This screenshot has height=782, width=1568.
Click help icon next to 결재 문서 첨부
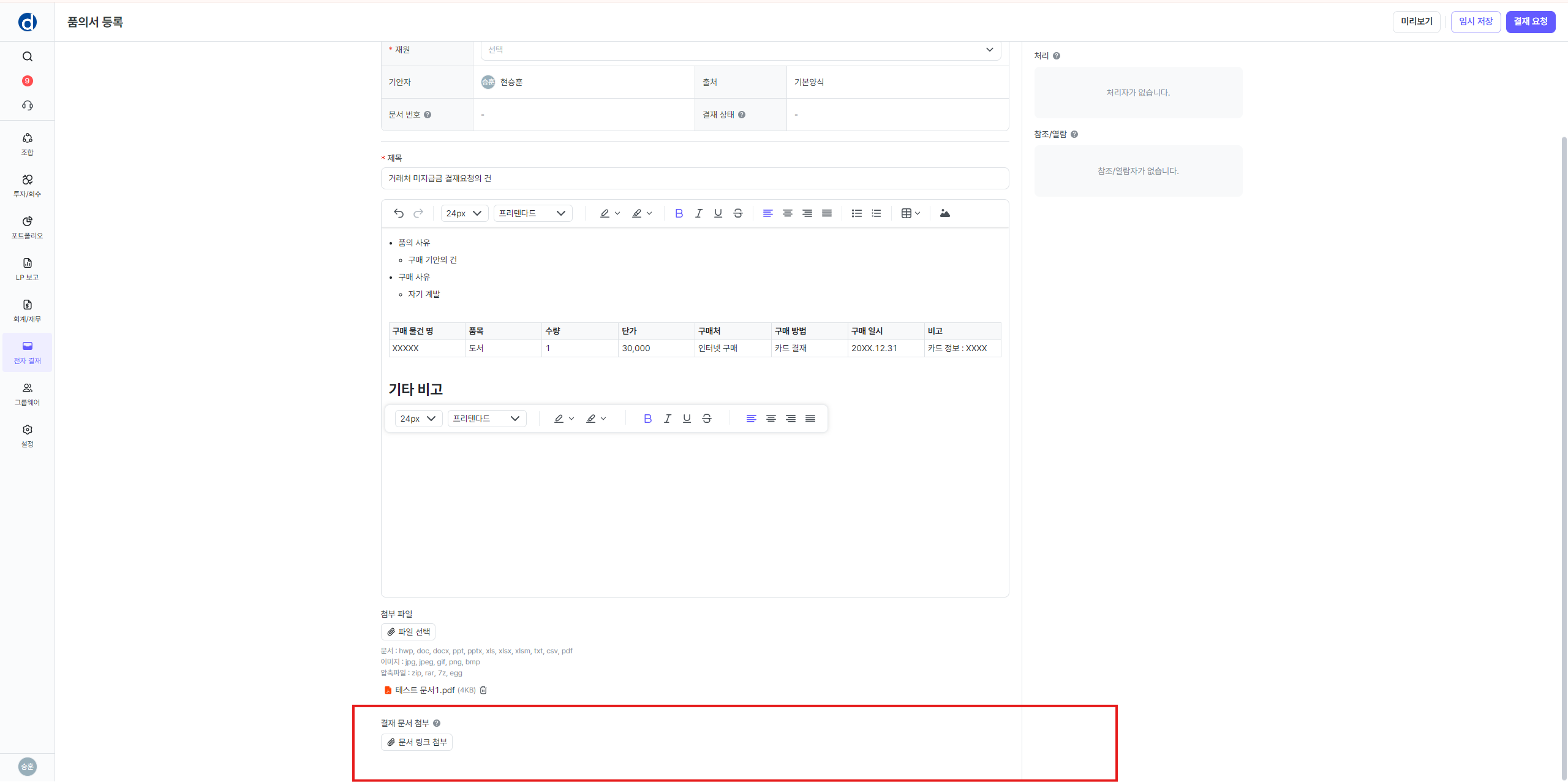pyautogui.click(x=437, y=723)
